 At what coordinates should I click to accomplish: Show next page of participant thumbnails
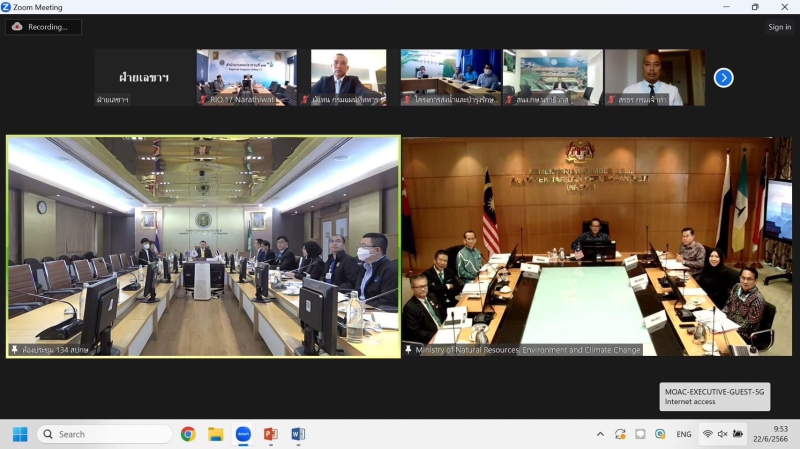point(724,77)
